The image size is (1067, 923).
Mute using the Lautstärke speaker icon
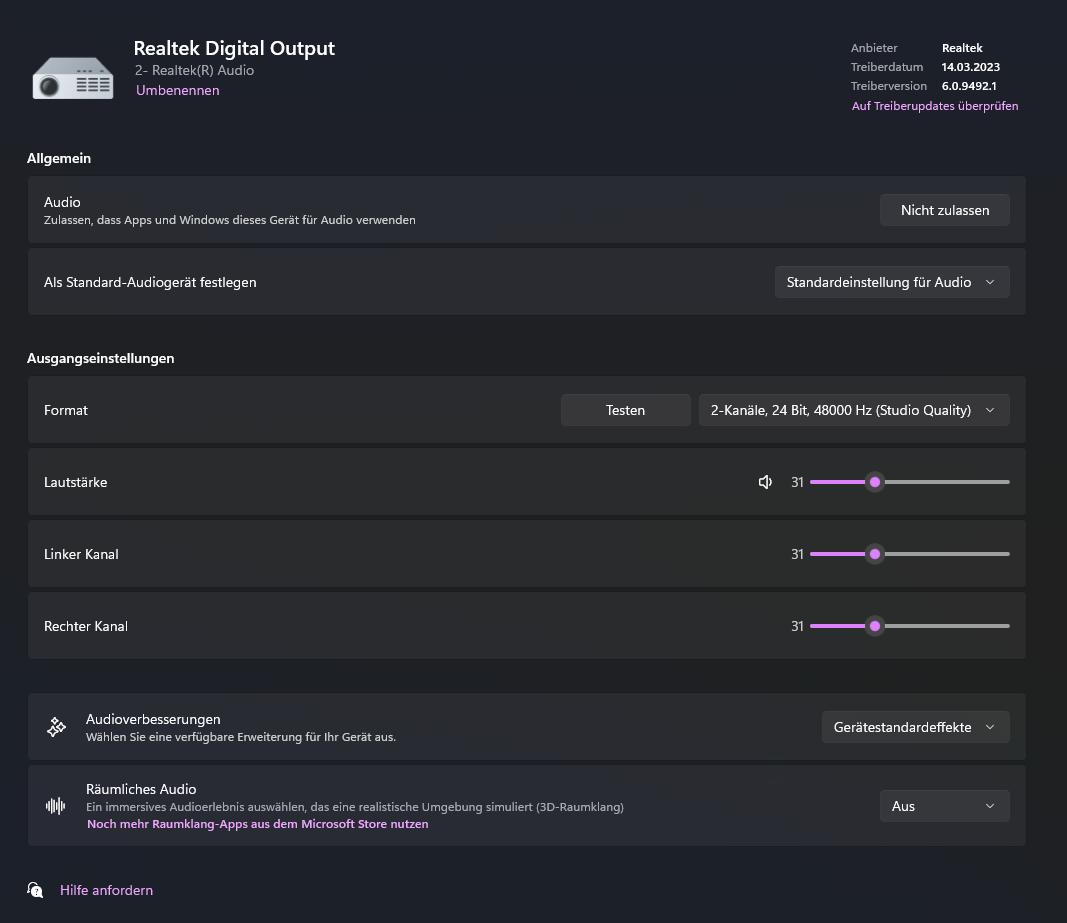766,482
